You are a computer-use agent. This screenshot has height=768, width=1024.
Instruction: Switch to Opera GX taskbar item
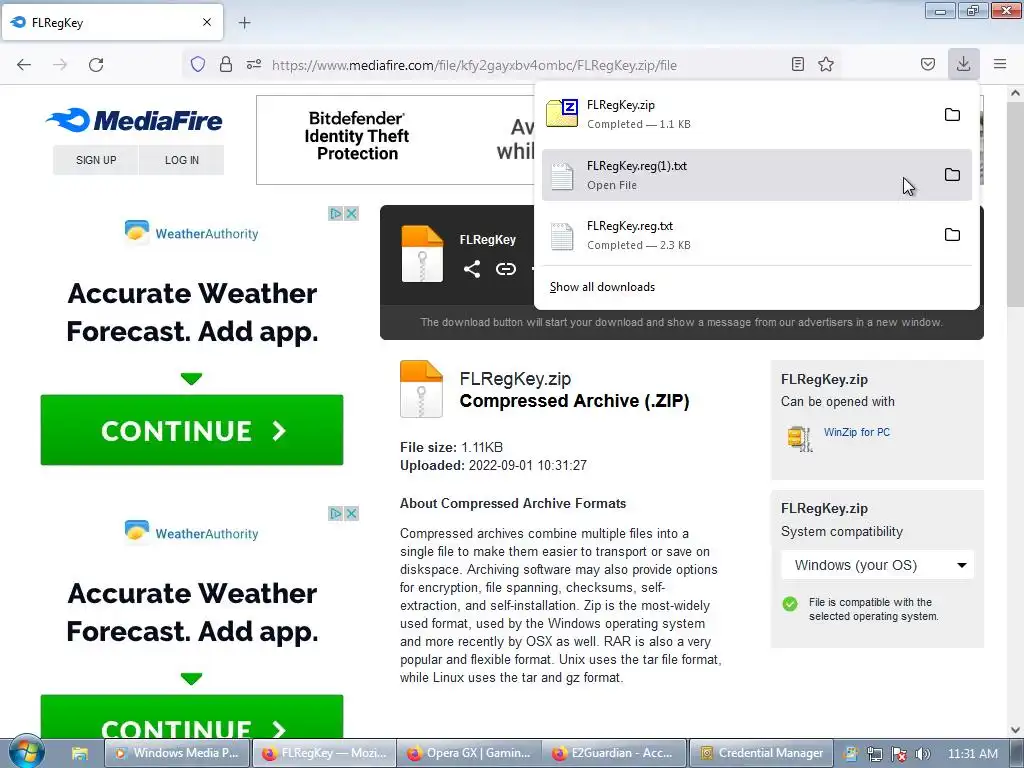[468, 753]
